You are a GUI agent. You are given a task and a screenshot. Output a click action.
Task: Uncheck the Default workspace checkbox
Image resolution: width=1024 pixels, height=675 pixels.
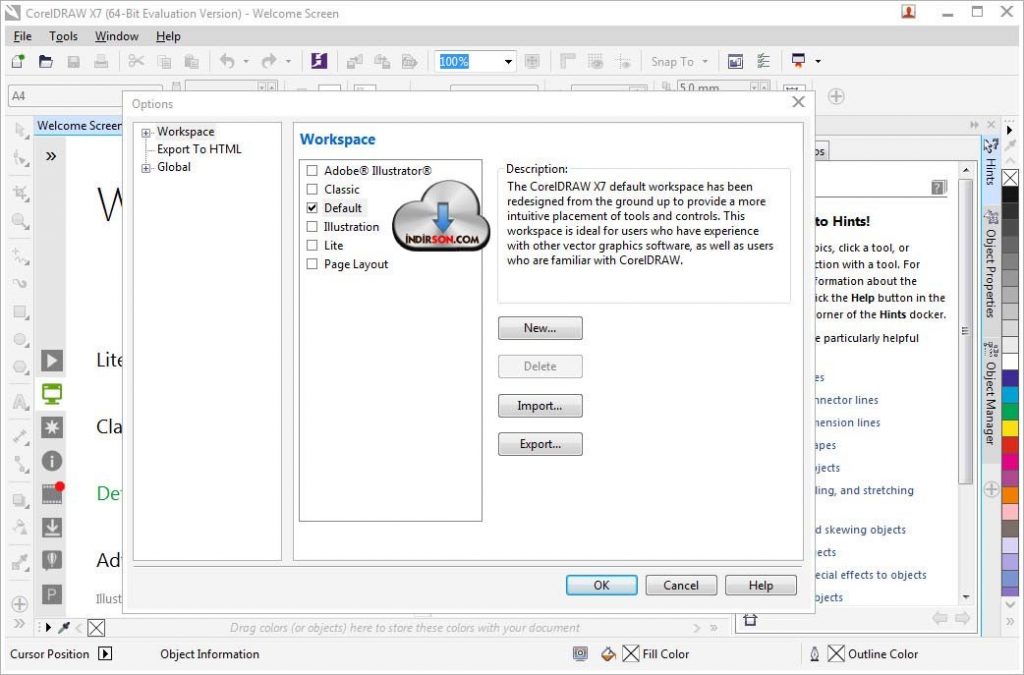pyautogui.click(x=312, y=208)
